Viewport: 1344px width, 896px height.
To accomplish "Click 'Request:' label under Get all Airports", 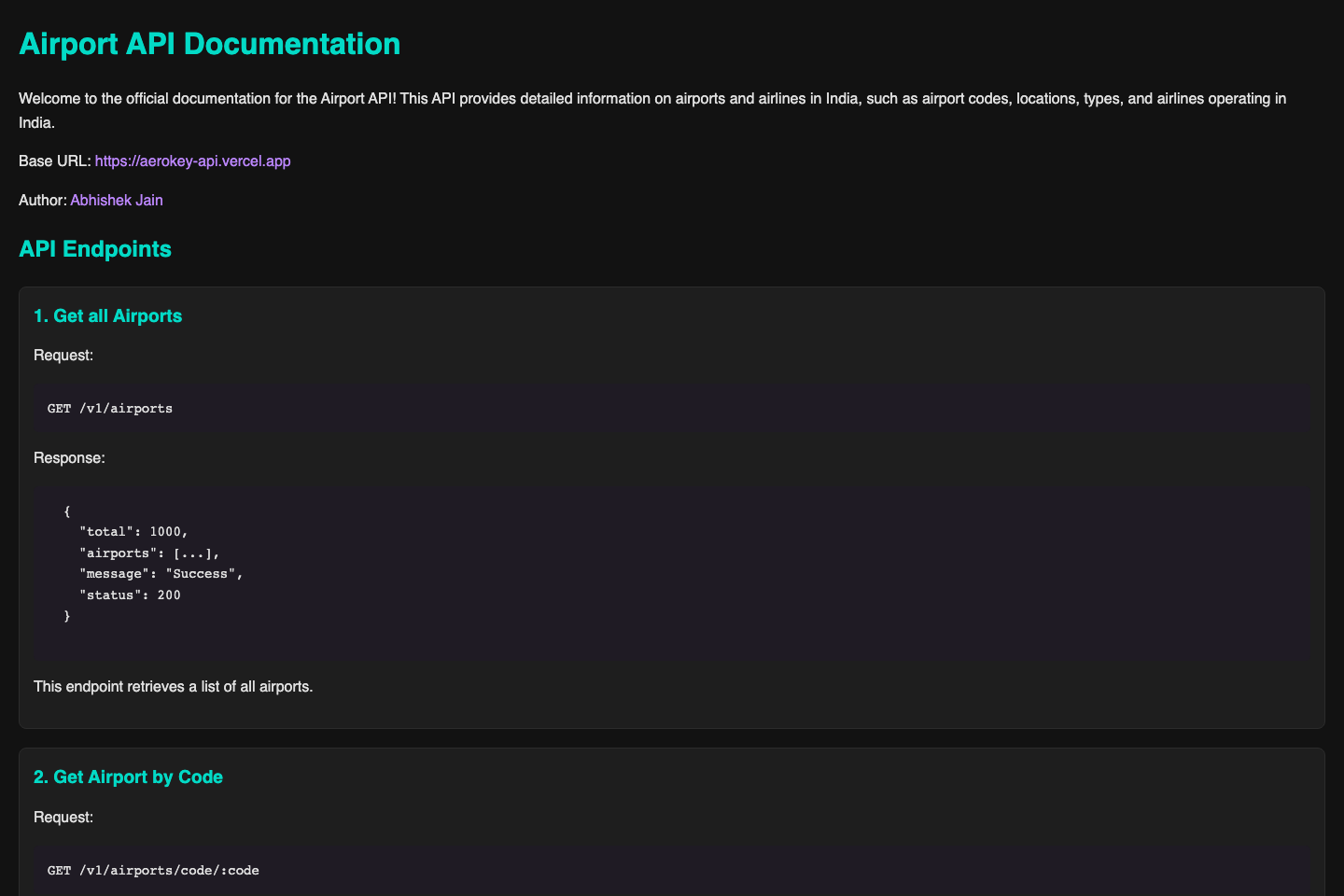I will coord(63,356).
